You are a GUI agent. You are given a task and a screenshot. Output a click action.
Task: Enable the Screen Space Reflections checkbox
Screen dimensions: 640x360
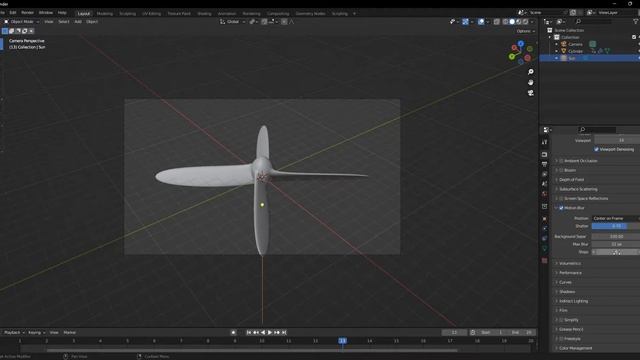[561, 198]
